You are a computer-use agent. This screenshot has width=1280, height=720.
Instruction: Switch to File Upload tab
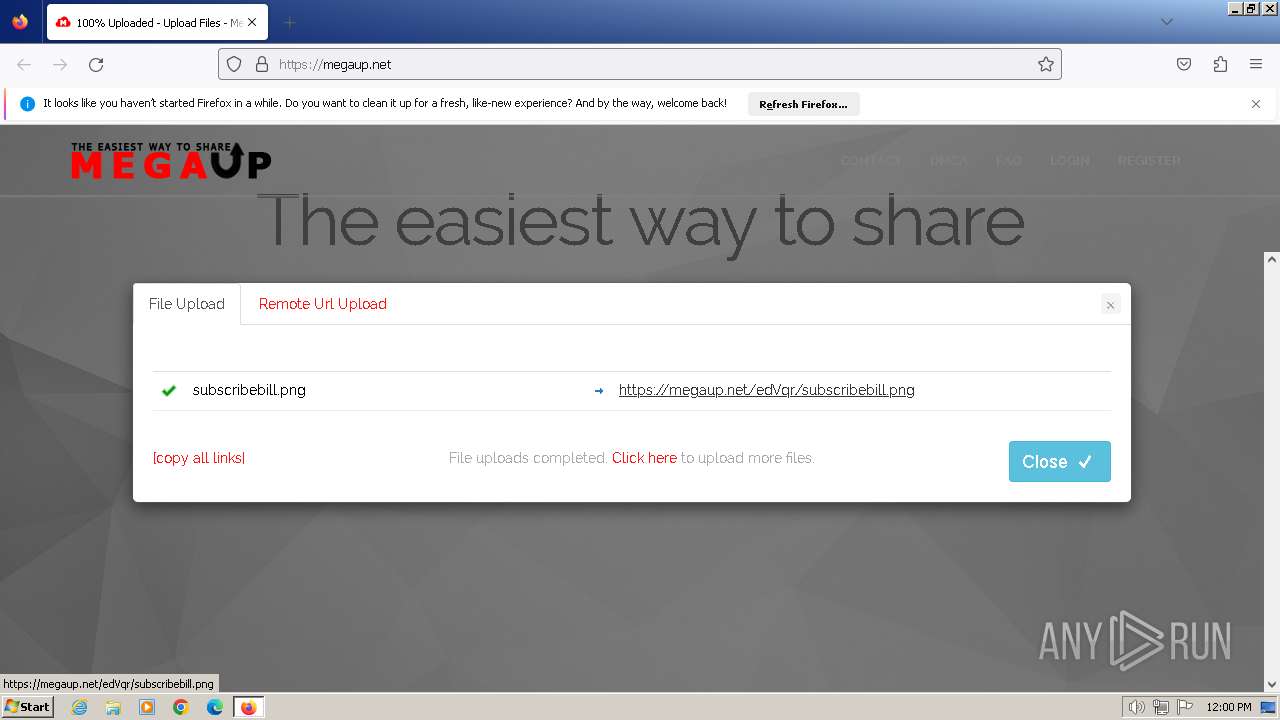[x=187, y=304]
